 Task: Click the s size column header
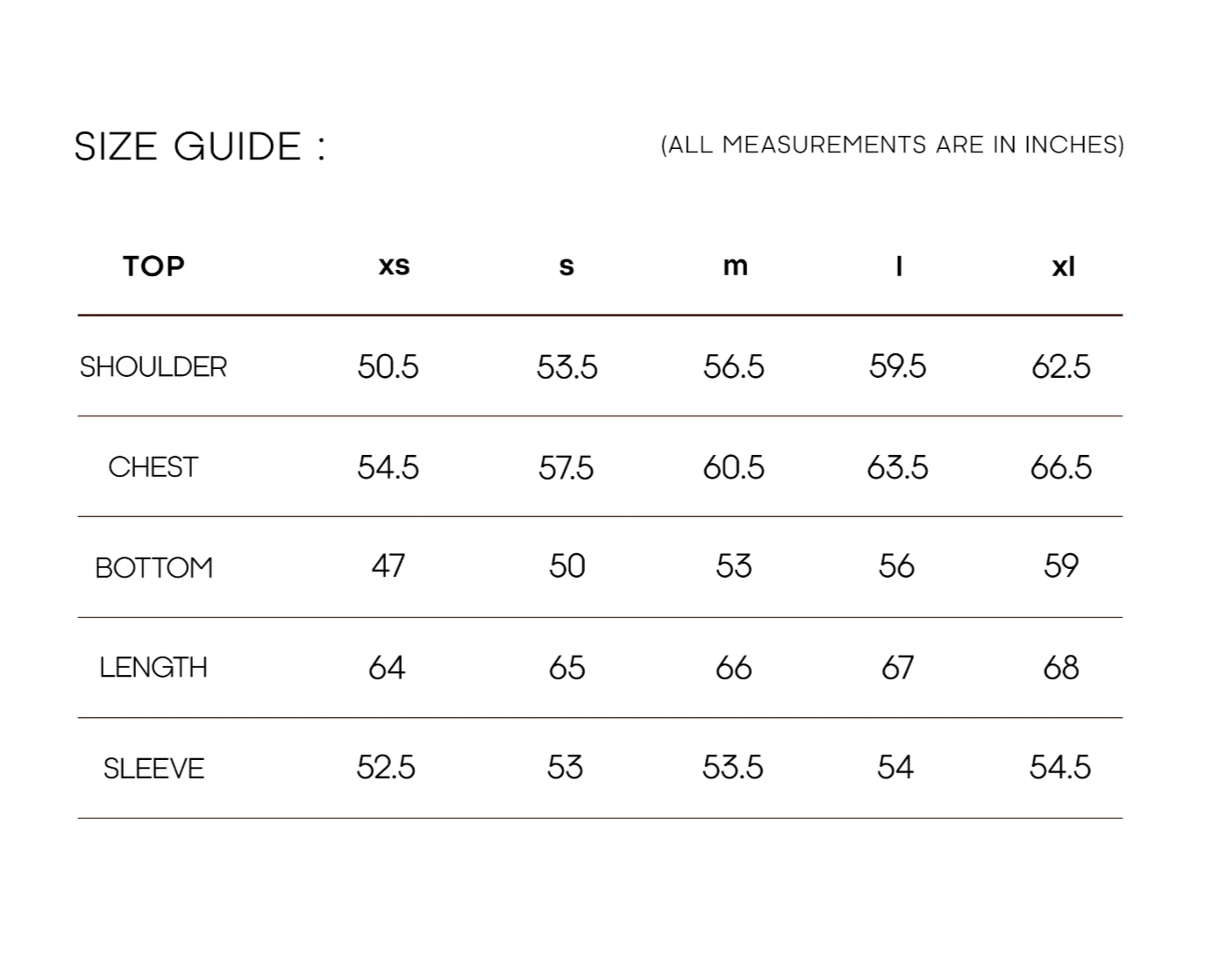coord(567,266)
